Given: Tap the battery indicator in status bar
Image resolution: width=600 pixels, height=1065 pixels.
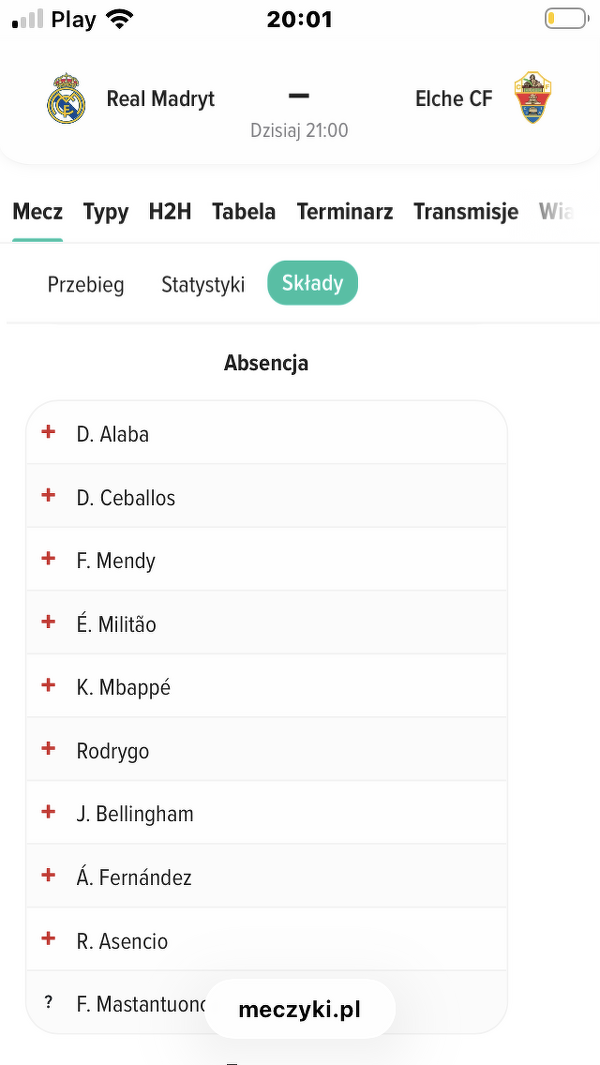Looking at the screenshot, I should tap(565, 19).
